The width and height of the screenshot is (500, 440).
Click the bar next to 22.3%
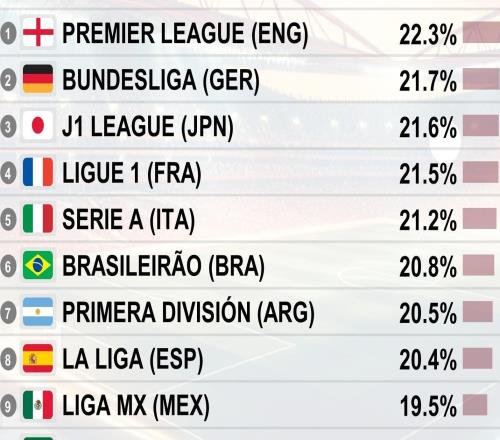point(481,32)
